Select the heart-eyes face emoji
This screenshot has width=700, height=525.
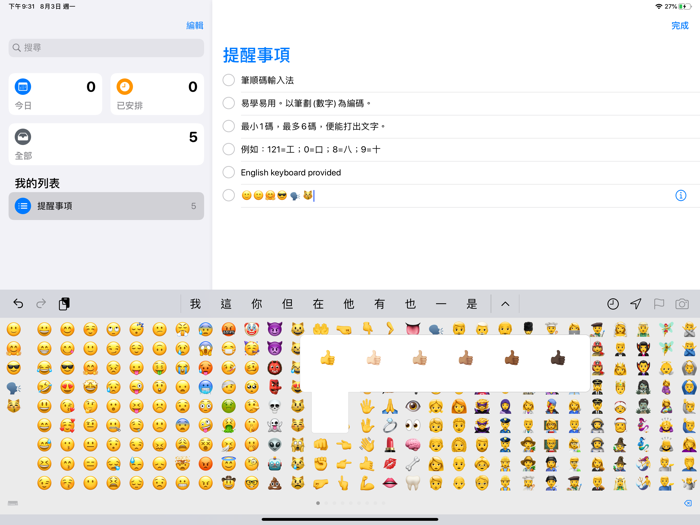(x=67, y=387)
